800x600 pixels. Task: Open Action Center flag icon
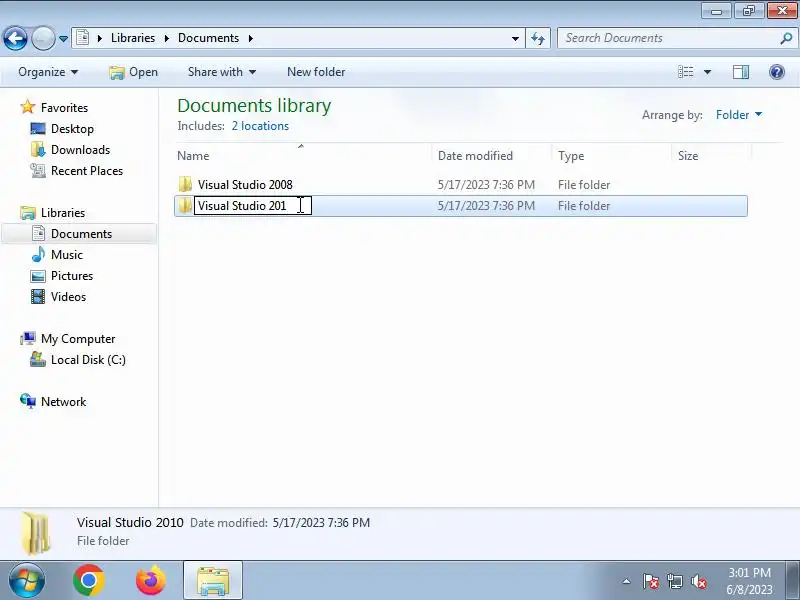click(x=651, y=581)
